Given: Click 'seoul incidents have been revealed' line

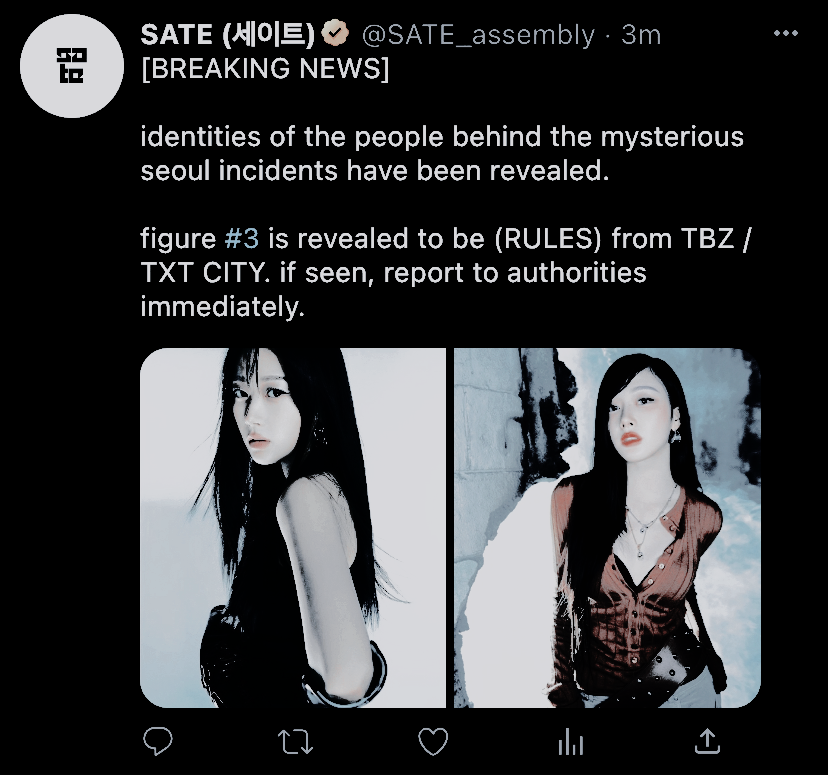Looking at the screenshot, I should tap(375, 171).
